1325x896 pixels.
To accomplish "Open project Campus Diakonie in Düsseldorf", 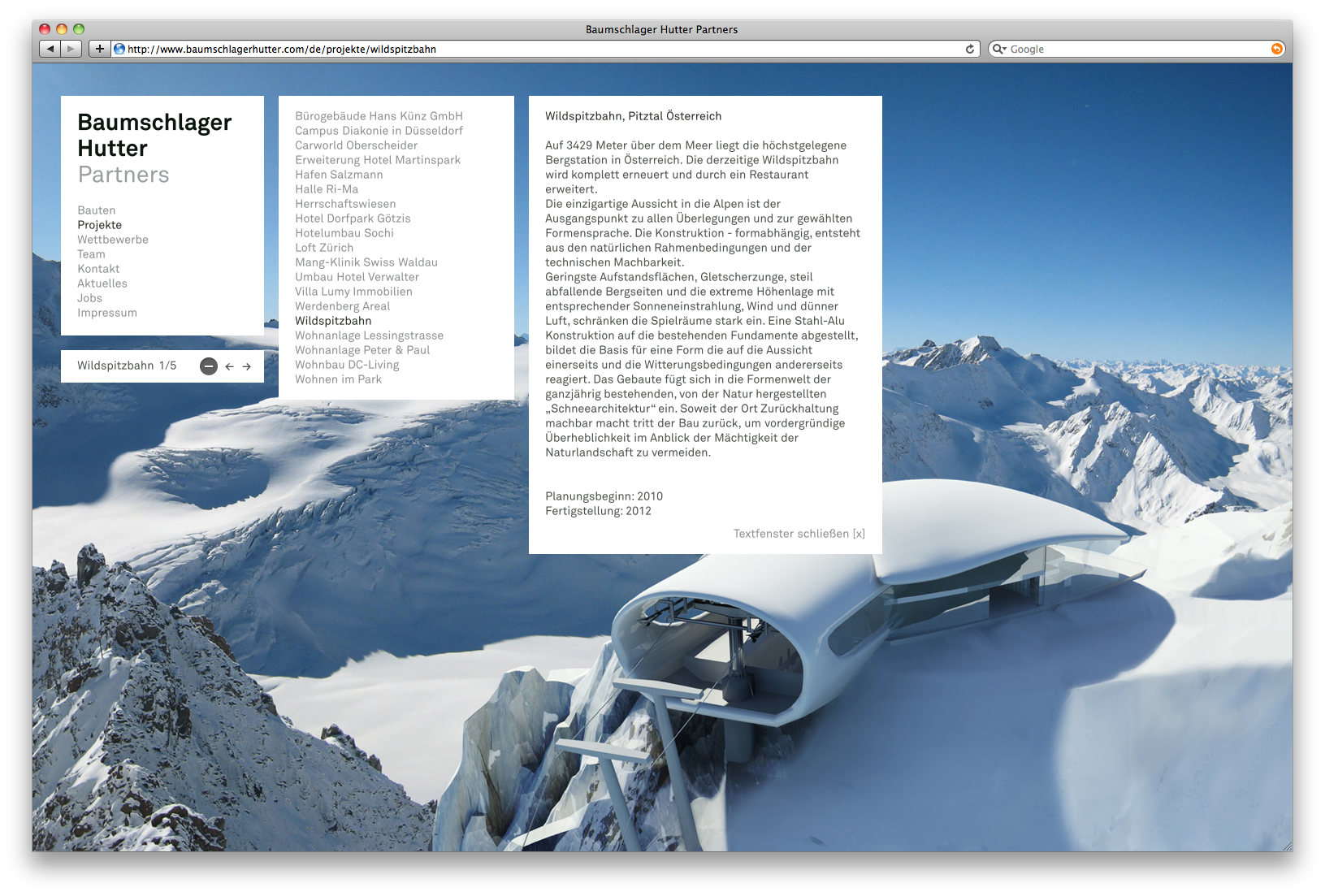I will (x=379, y=131).
